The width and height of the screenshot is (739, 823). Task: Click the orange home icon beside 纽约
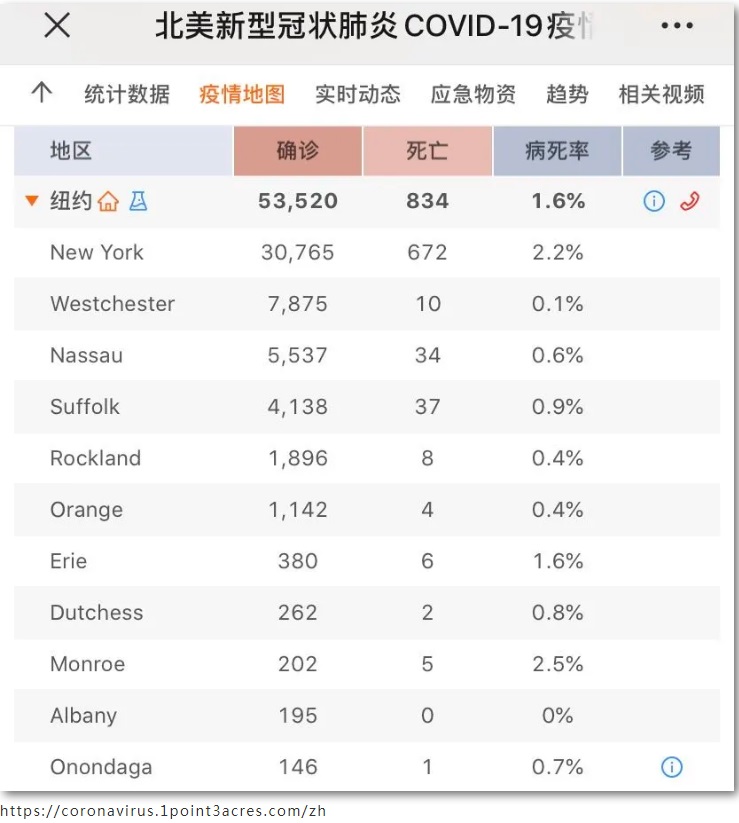click(x=108, y=201)
